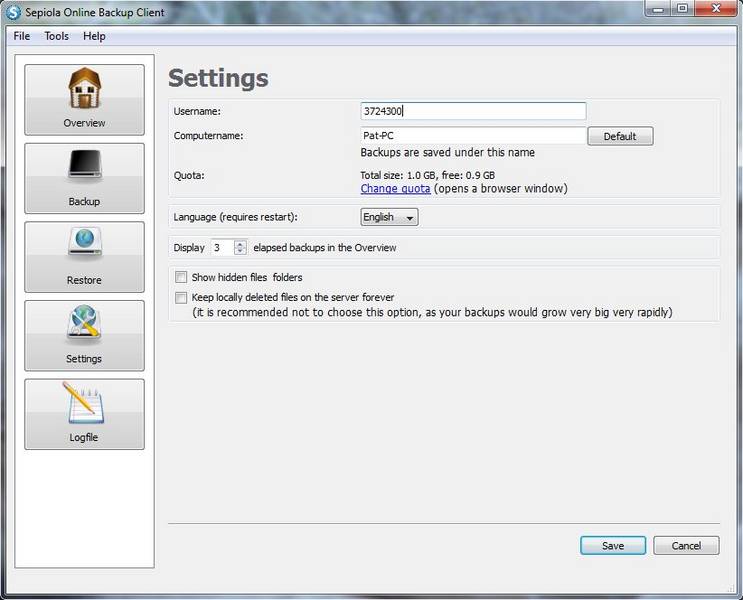Click into the Username field

(473, 111)
